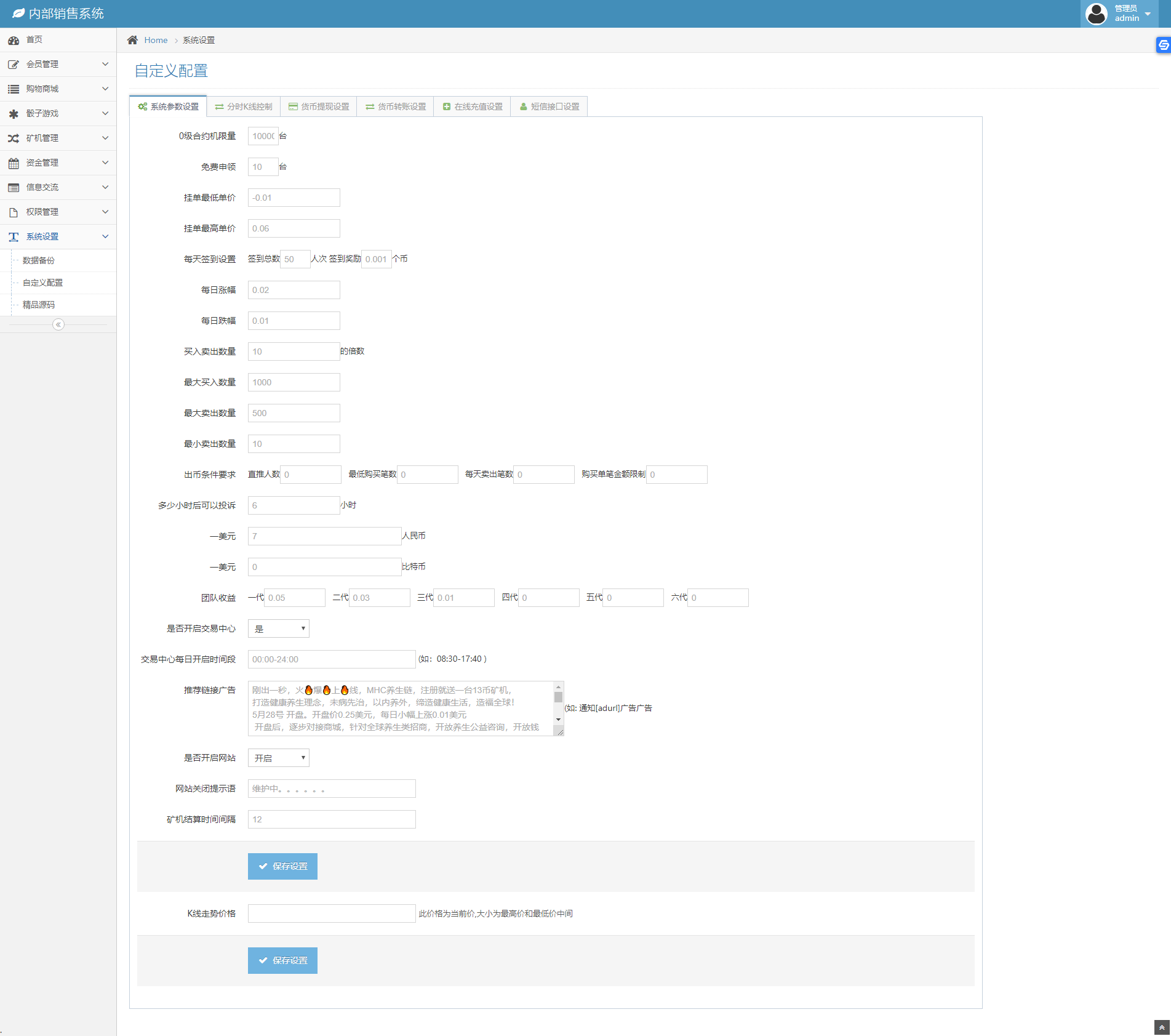Collapse sidebar with double-arrow icon
This screenshot has height=1036, width=1171.
[x=58, y=324]
